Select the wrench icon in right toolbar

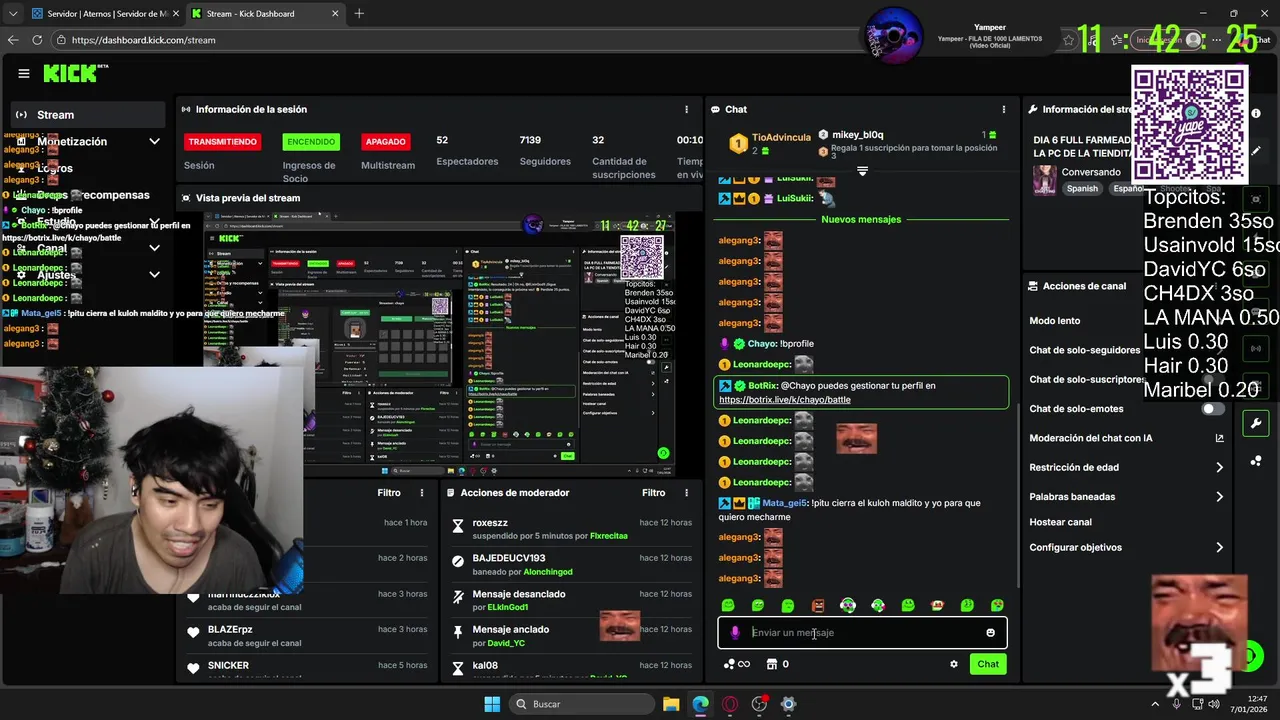tap(1256, 423)
